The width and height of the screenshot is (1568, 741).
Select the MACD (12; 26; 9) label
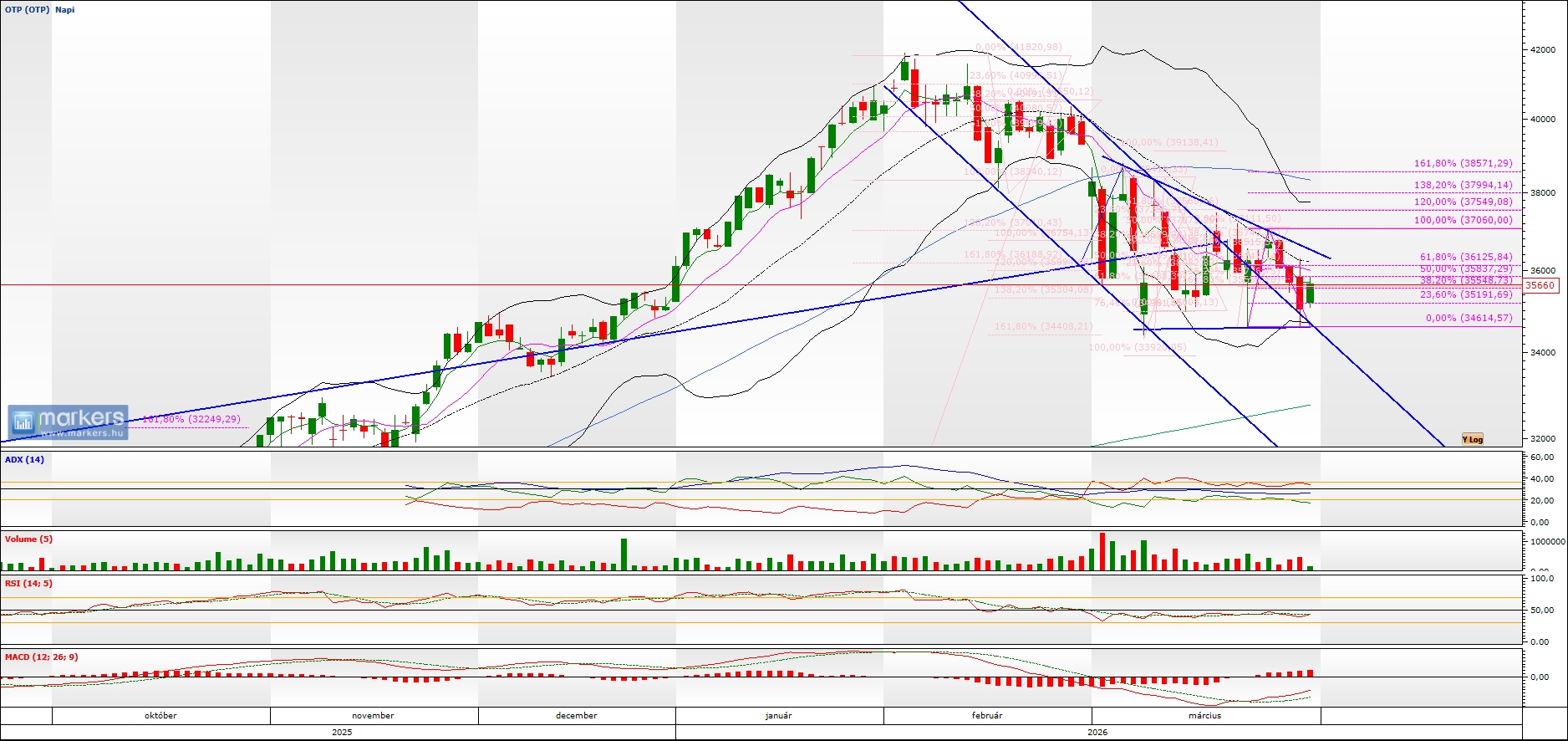[41, 657]
